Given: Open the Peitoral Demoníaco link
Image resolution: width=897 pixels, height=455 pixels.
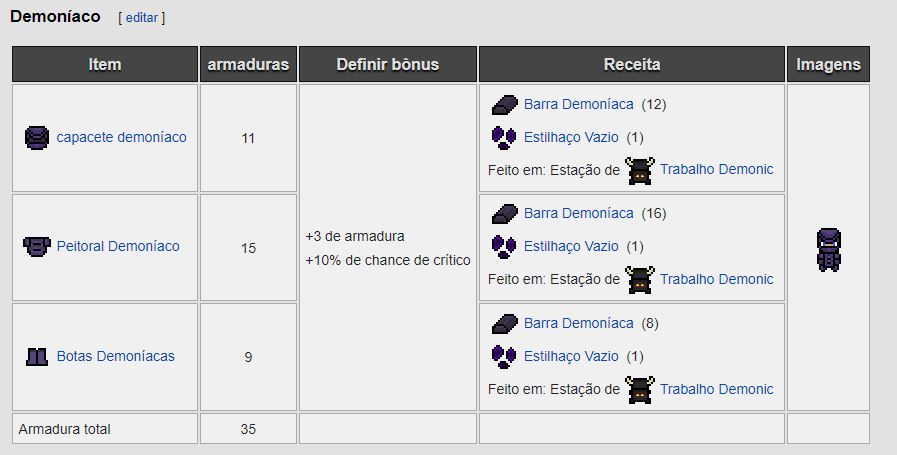Looking at the screenshot, I should (x=118, y=246).
